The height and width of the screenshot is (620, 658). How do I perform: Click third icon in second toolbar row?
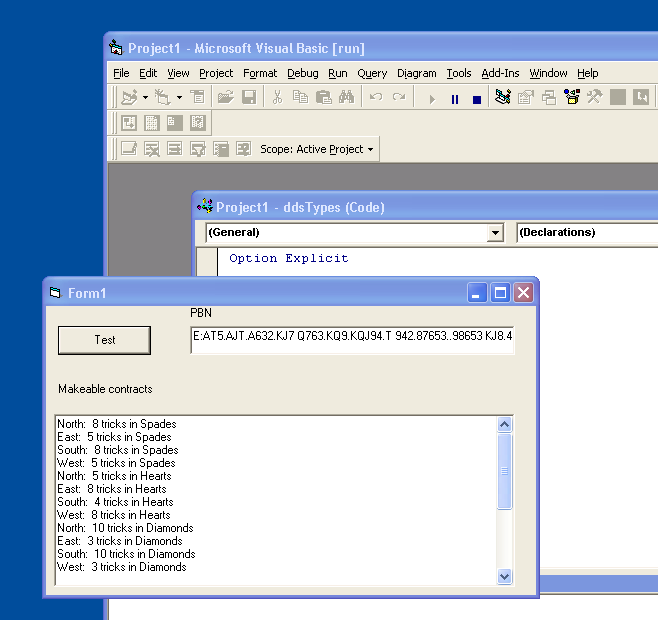(175, 123)
